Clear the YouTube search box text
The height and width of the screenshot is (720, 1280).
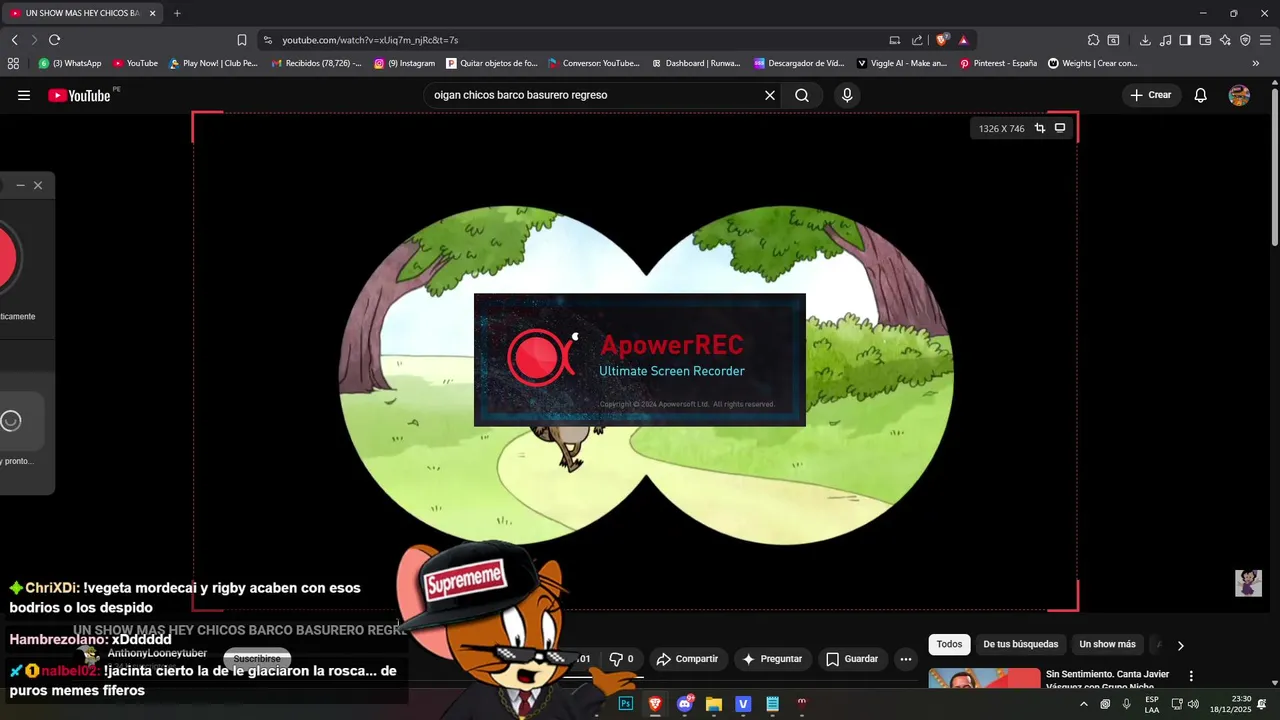pos(770,95)
